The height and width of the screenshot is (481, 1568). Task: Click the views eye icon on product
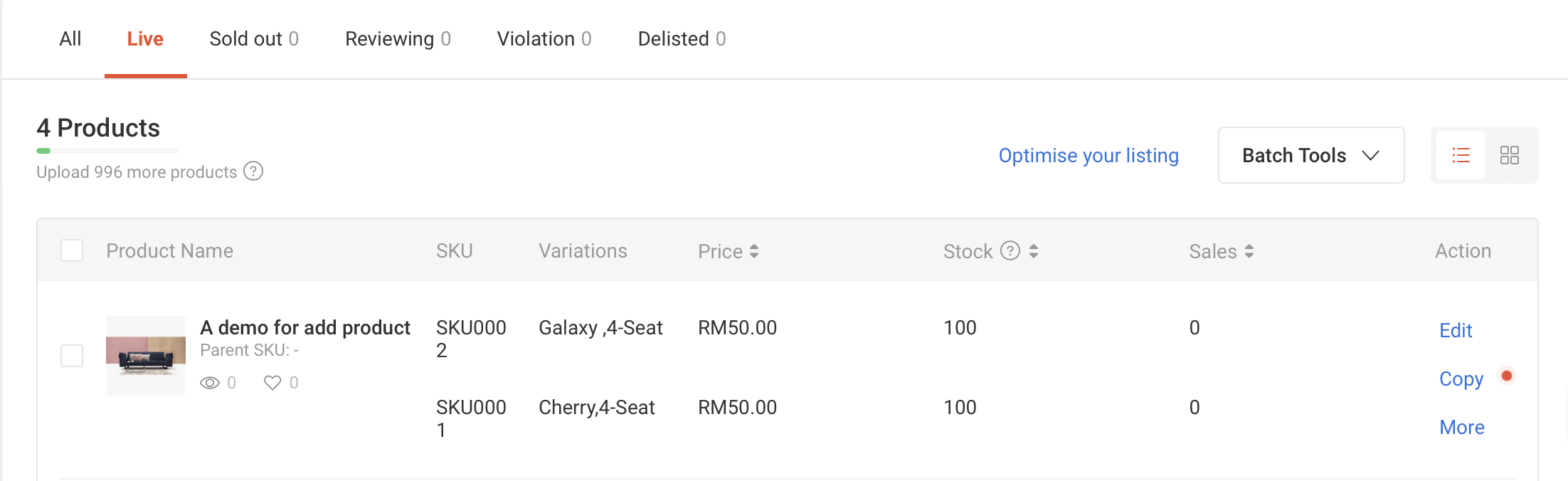(210, 383)
